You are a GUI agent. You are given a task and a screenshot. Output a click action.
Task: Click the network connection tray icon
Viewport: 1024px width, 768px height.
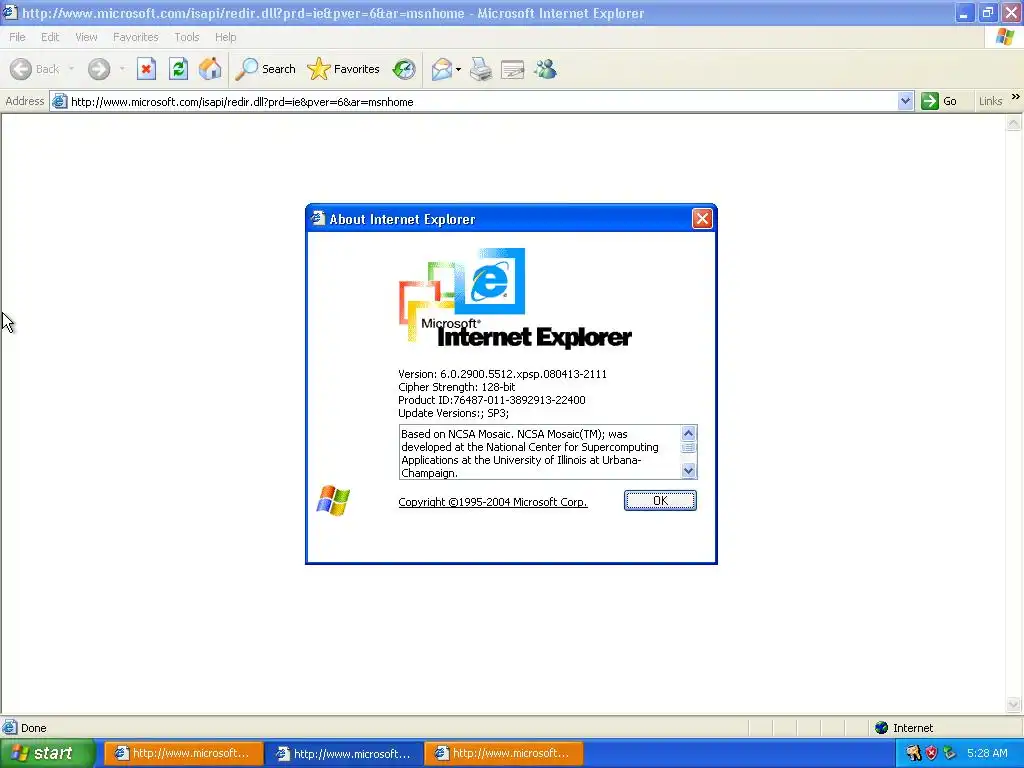pos(950,753)
